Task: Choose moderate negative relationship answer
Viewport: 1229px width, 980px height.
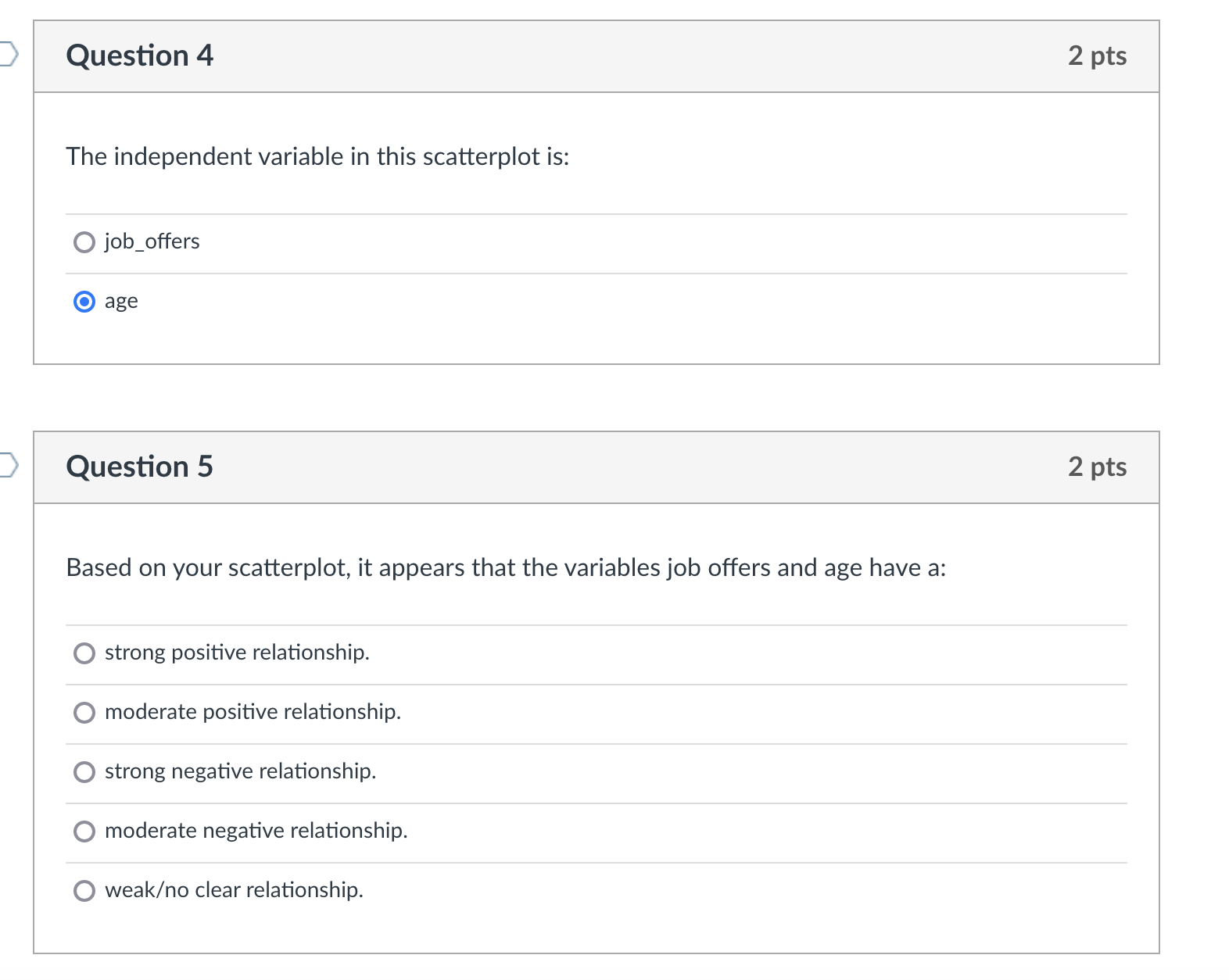Action: (84, 832)
